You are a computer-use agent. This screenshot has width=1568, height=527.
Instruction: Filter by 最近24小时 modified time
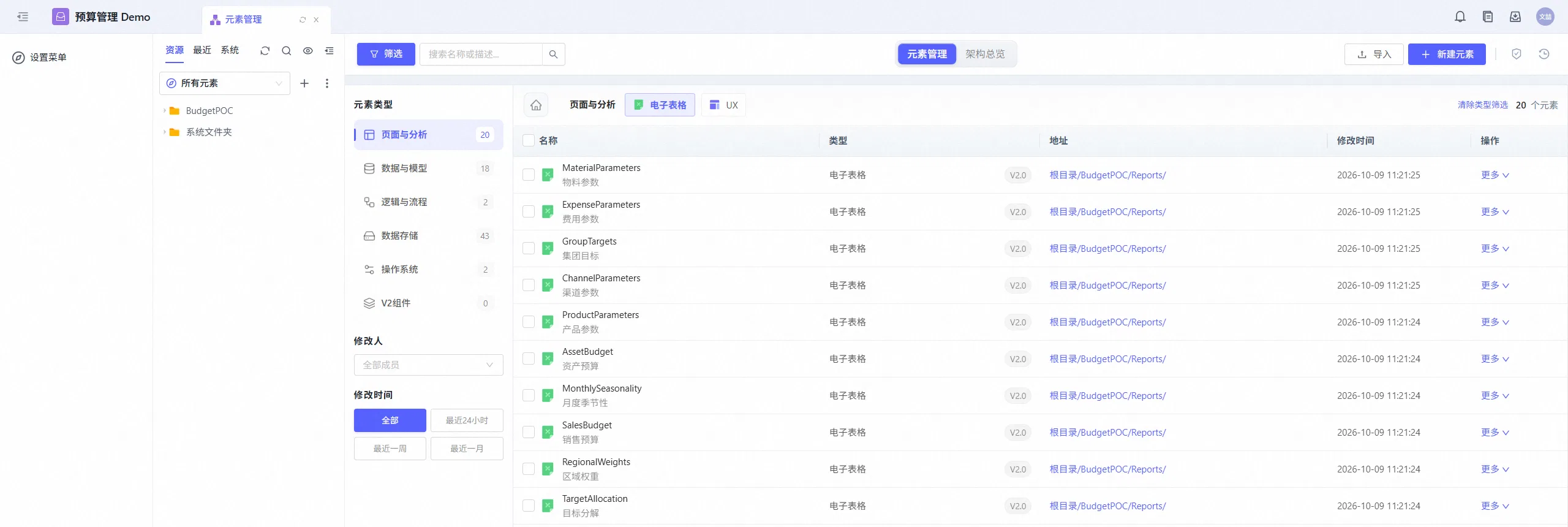click(x=467, y=420)
